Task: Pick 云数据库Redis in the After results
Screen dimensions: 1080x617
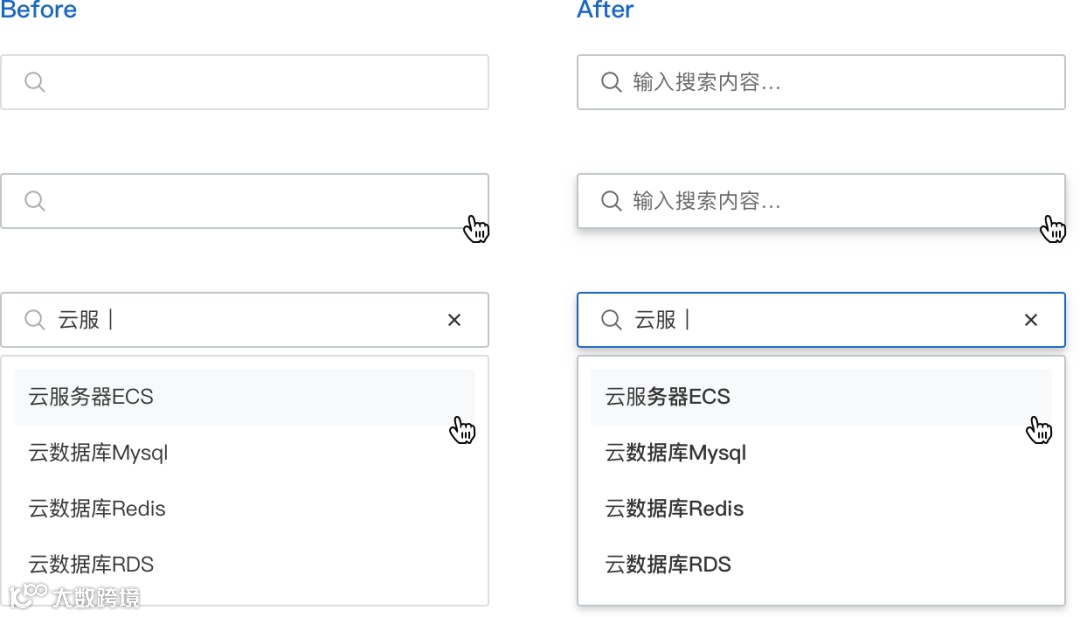Action: tap(674, 509)
